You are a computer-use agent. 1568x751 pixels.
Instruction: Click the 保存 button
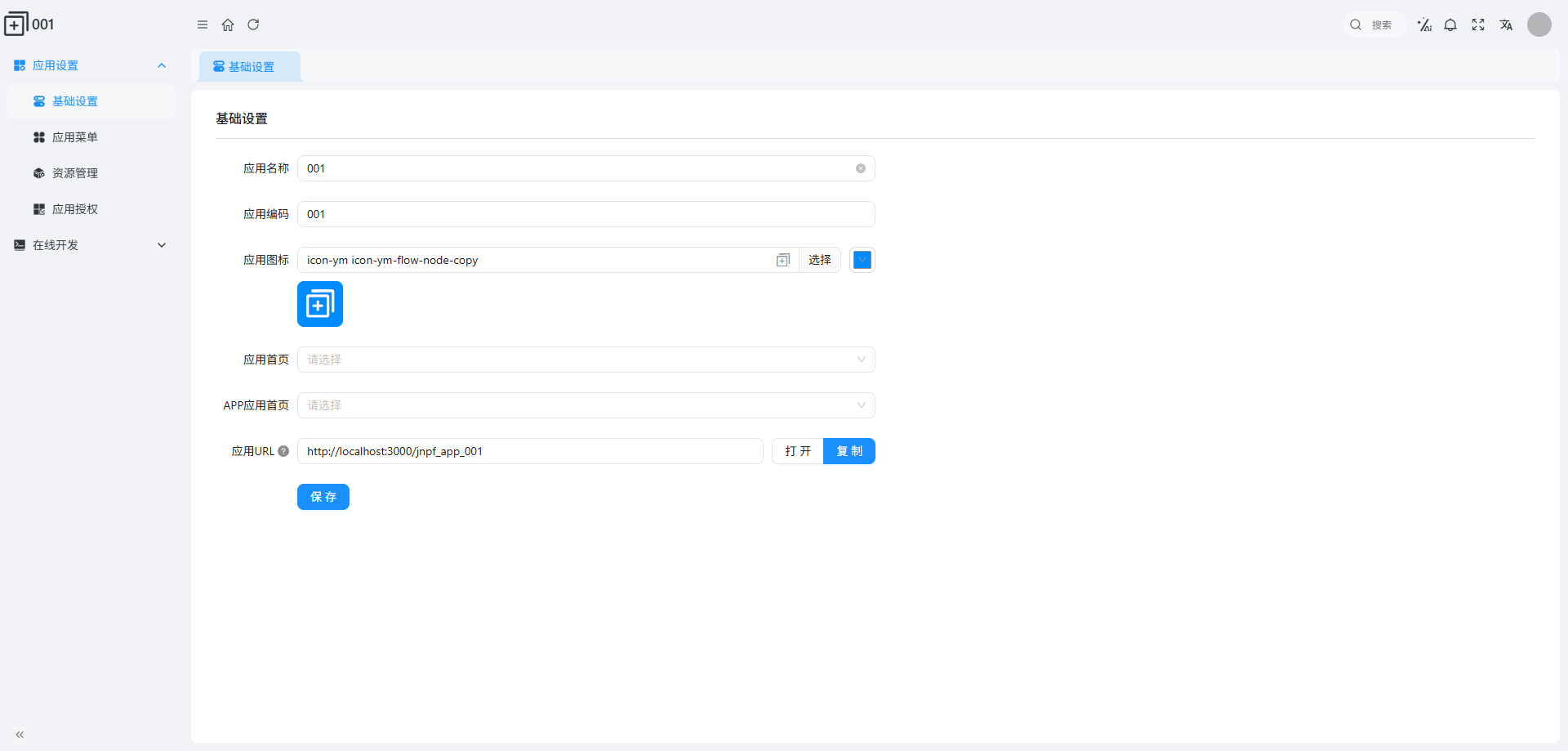click(x=323, y=497)
